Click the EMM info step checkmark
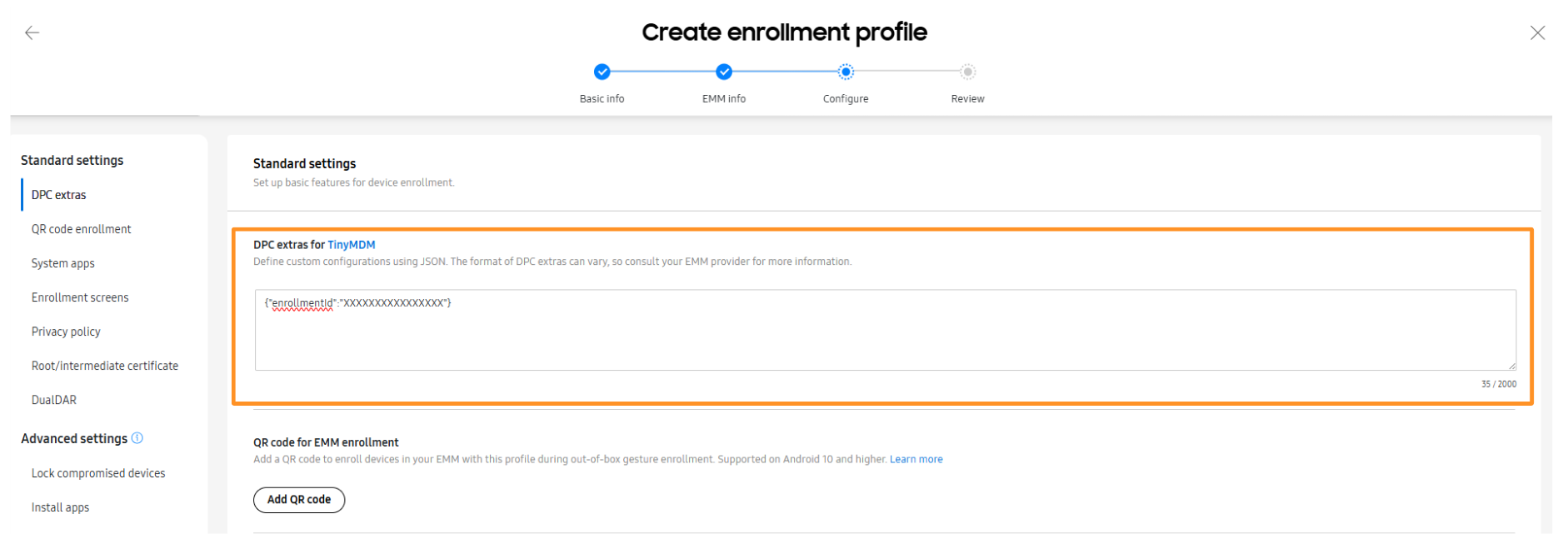This screenshot has width=1568, height=544. point(724,72)
